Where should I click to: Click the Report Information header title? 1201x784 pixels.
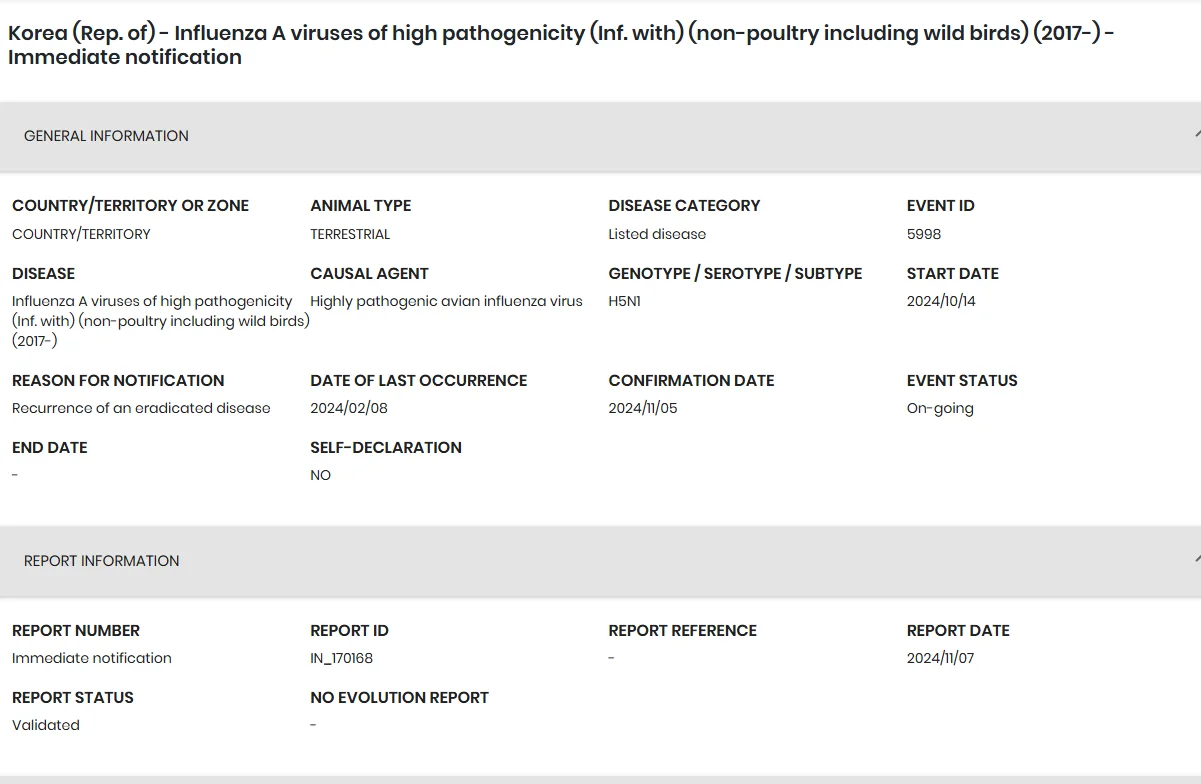pyautogui.click(x=102, y=561)
